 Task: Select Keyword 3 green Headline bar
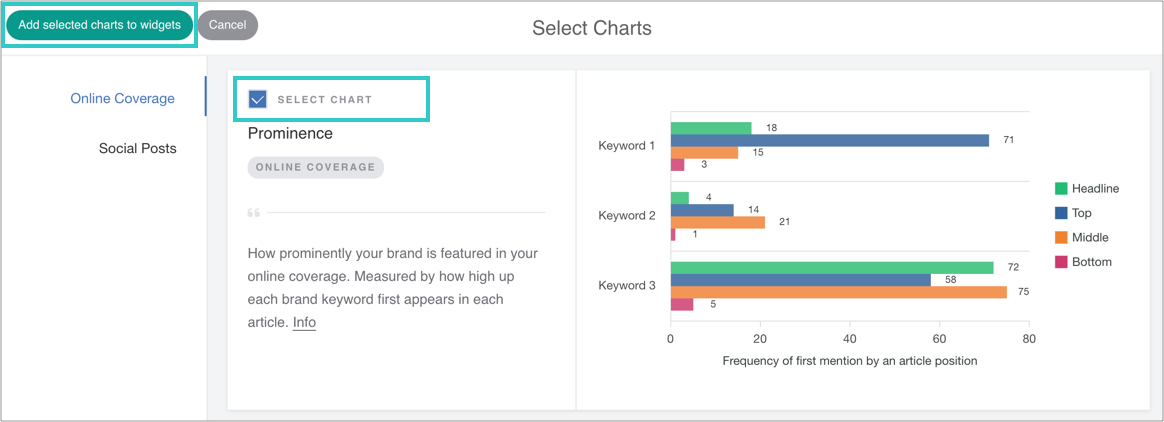pos(831,268)
